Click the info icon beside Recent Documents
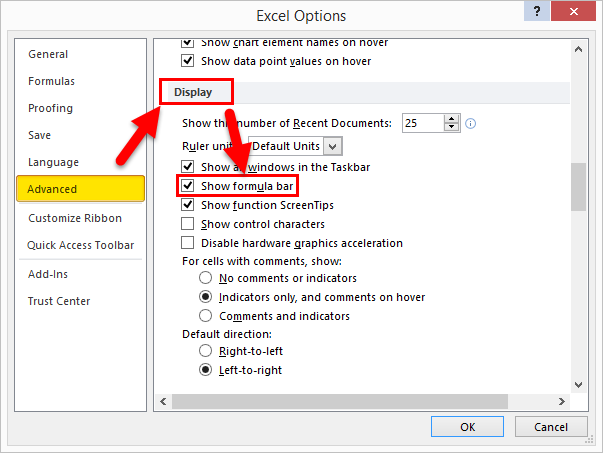Viewport: 603px width, 453px height. (470, 123)
